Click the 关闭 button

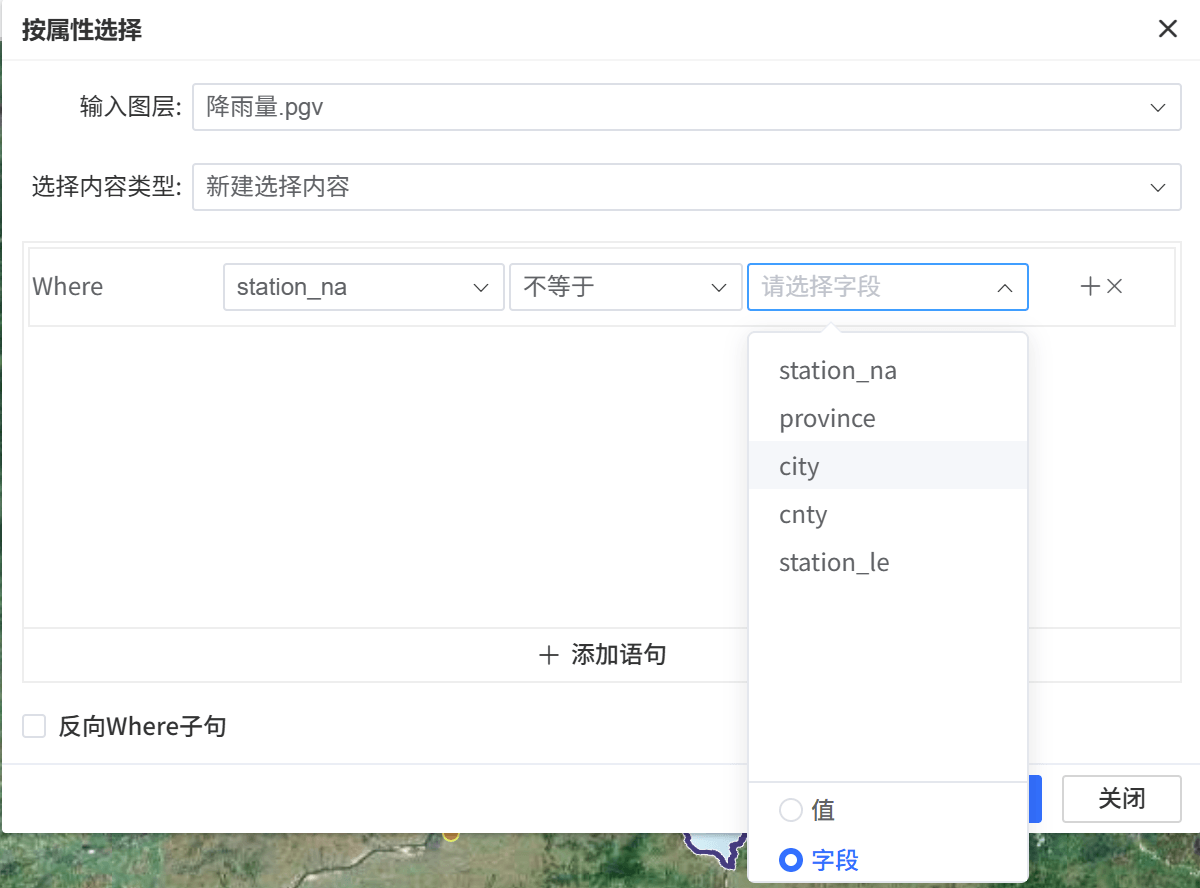(x=1121, y=799)
